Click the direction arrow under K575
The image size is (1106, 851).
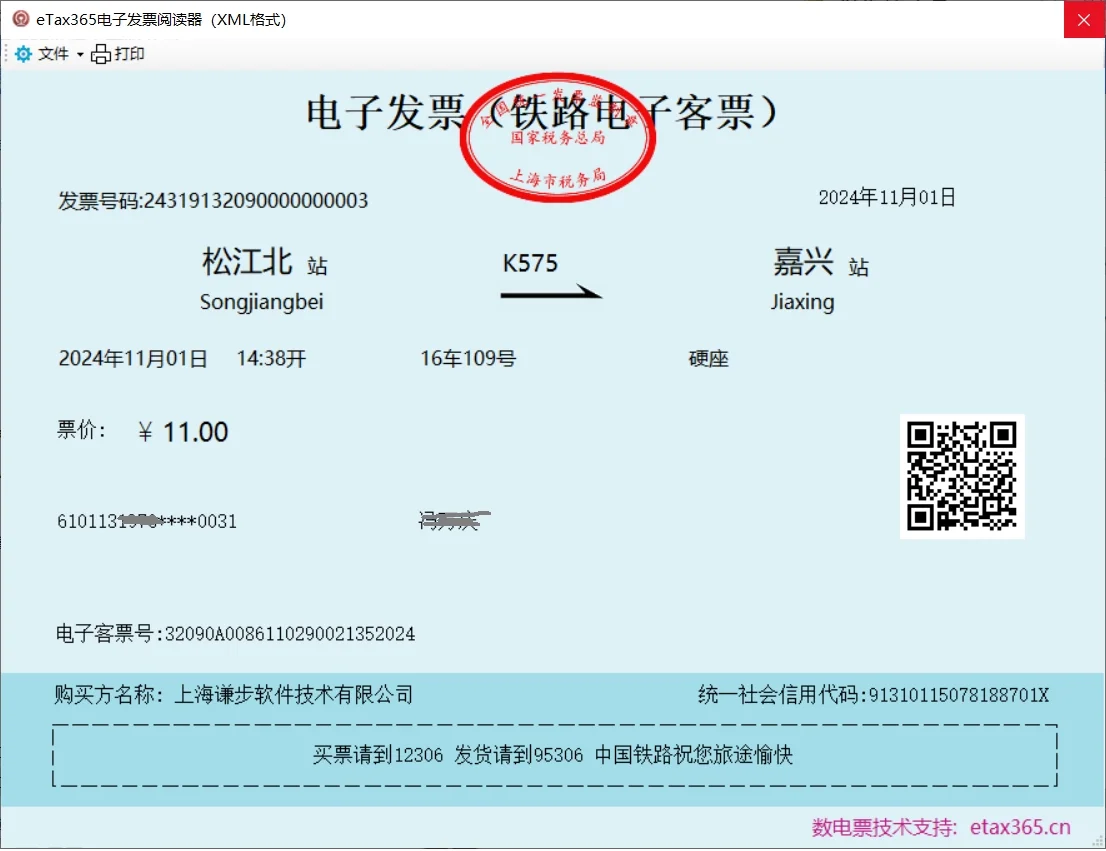[x=551, y=292]
